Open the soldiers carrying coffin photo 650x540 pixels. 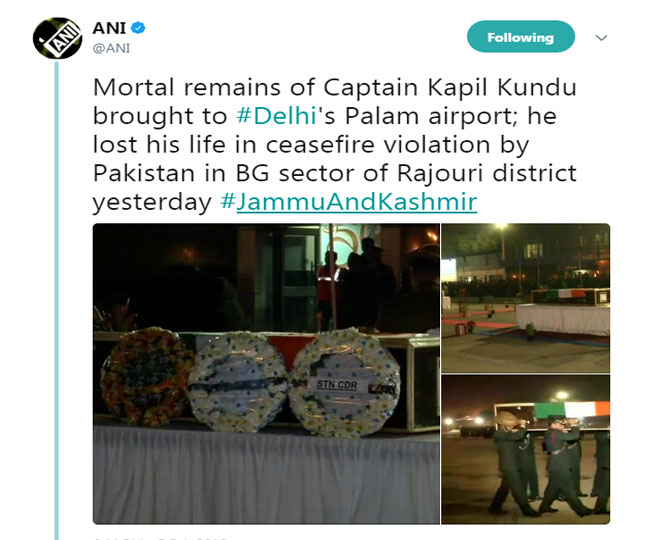click(x=525, y=450)
